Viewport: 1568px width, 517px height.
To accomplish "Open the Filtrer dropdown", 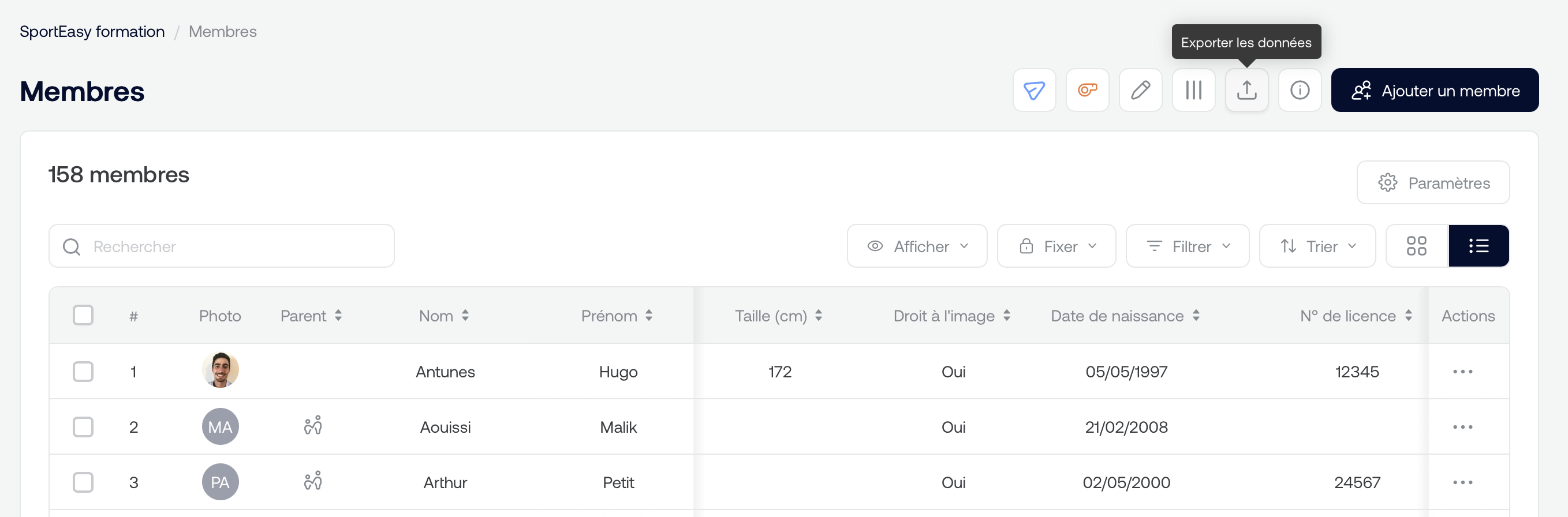I will [1187, 246].
